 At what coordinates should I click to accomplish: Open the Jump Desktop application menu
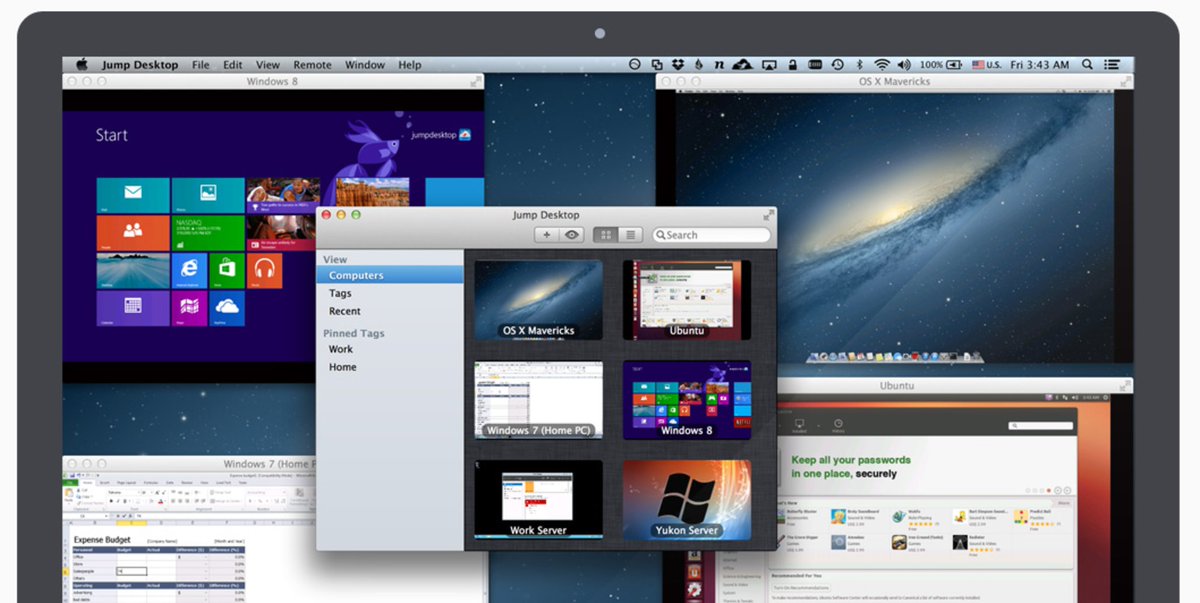click(x=140, y=65)
